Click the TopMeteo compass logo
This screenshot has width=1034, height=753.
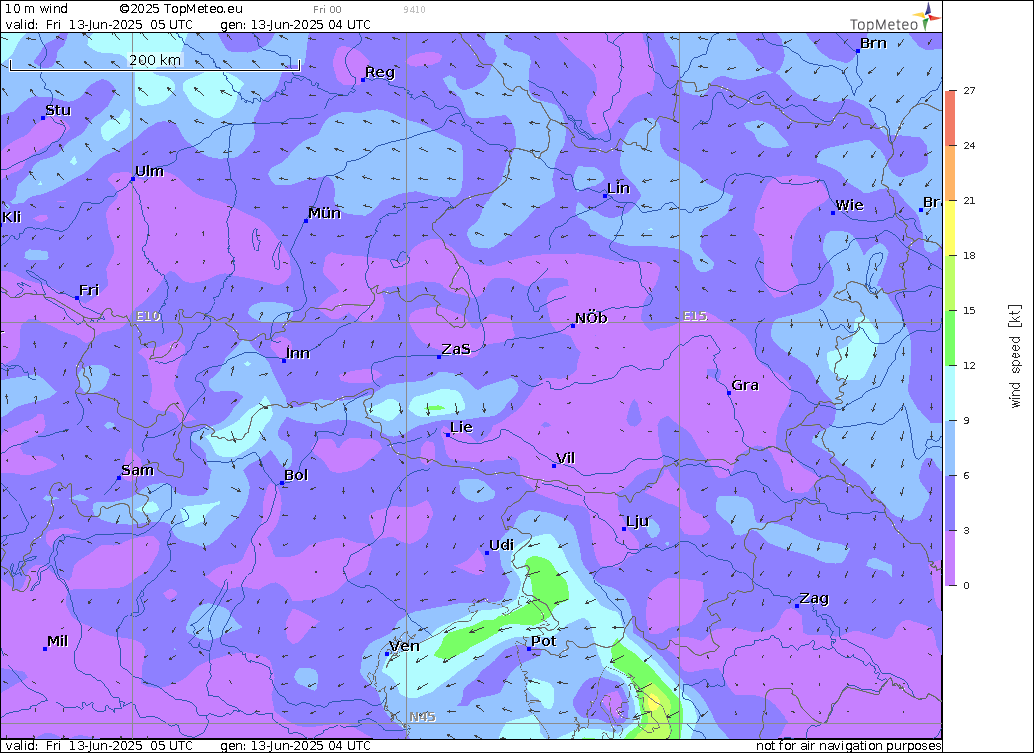[x=928, y=16]
